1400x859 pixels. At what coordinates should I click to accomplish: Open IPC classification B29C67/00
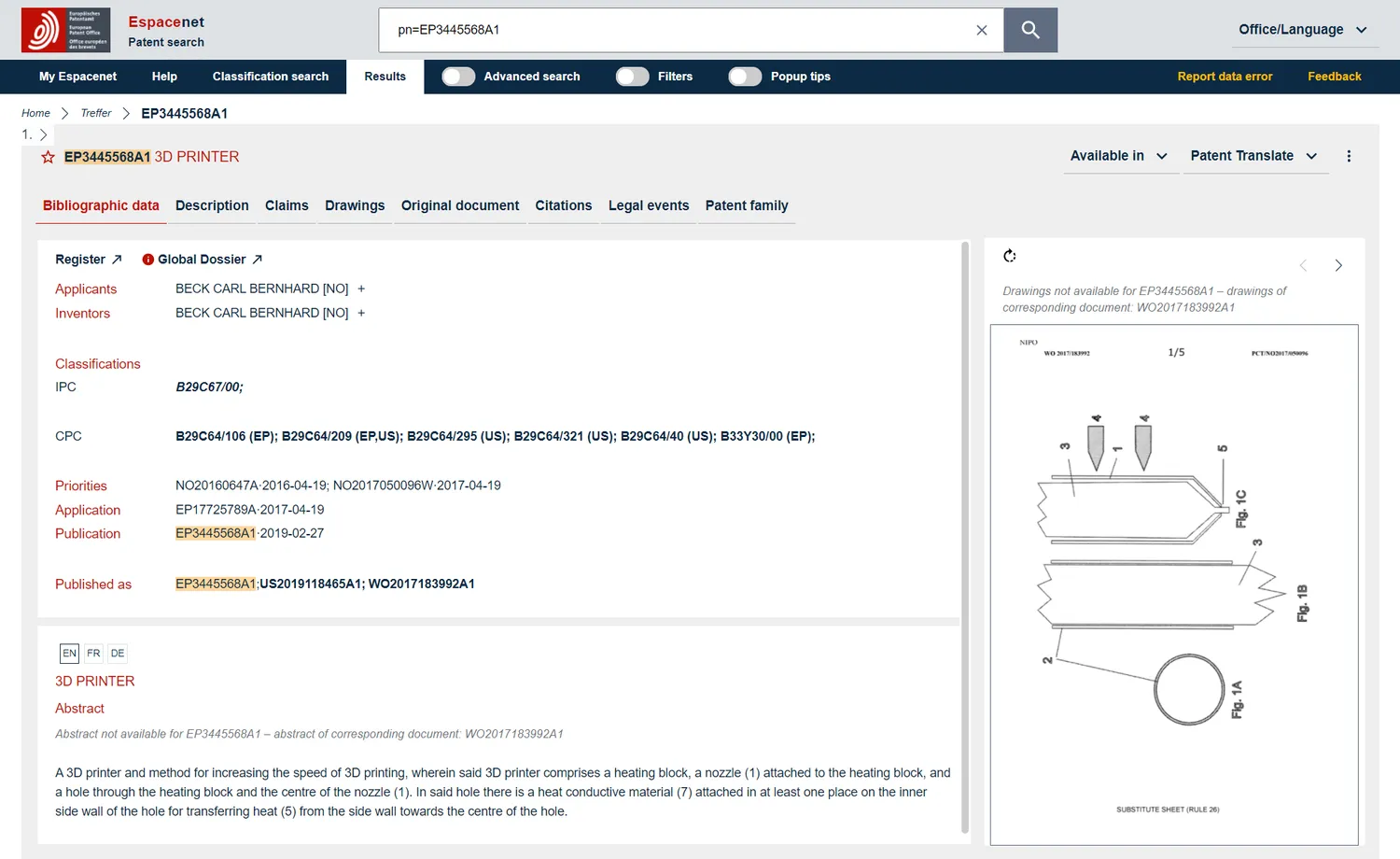pos(209,387)
